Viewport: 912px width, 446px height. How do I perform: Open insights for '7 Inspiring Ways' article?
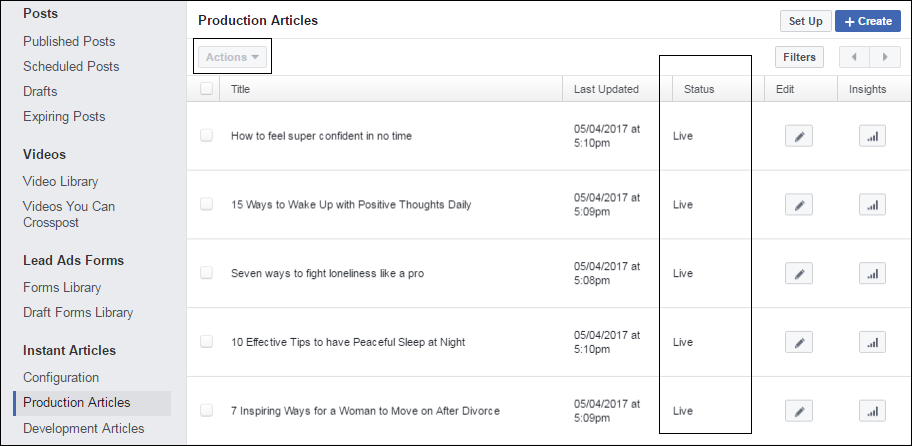tap(872, 411)
